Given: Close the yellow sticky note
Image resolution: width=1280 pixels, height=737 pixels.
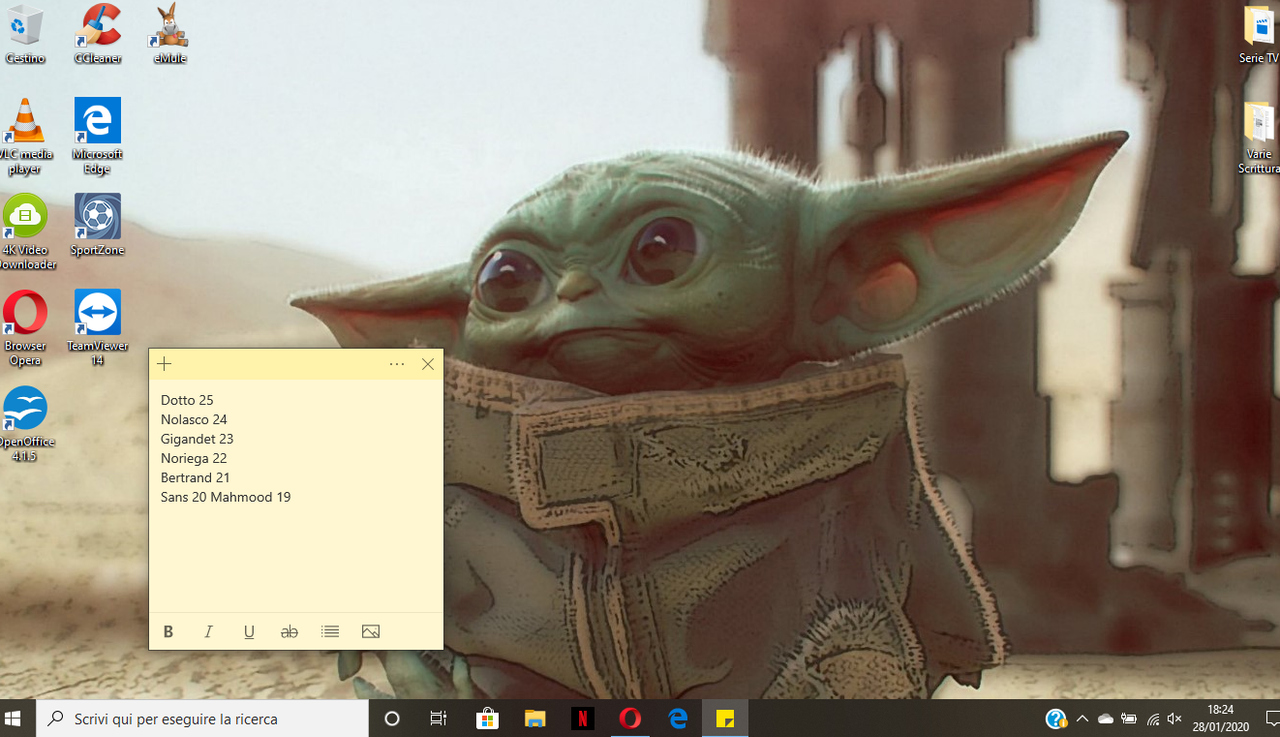Looking at the screenshot, I should point(428,364).
